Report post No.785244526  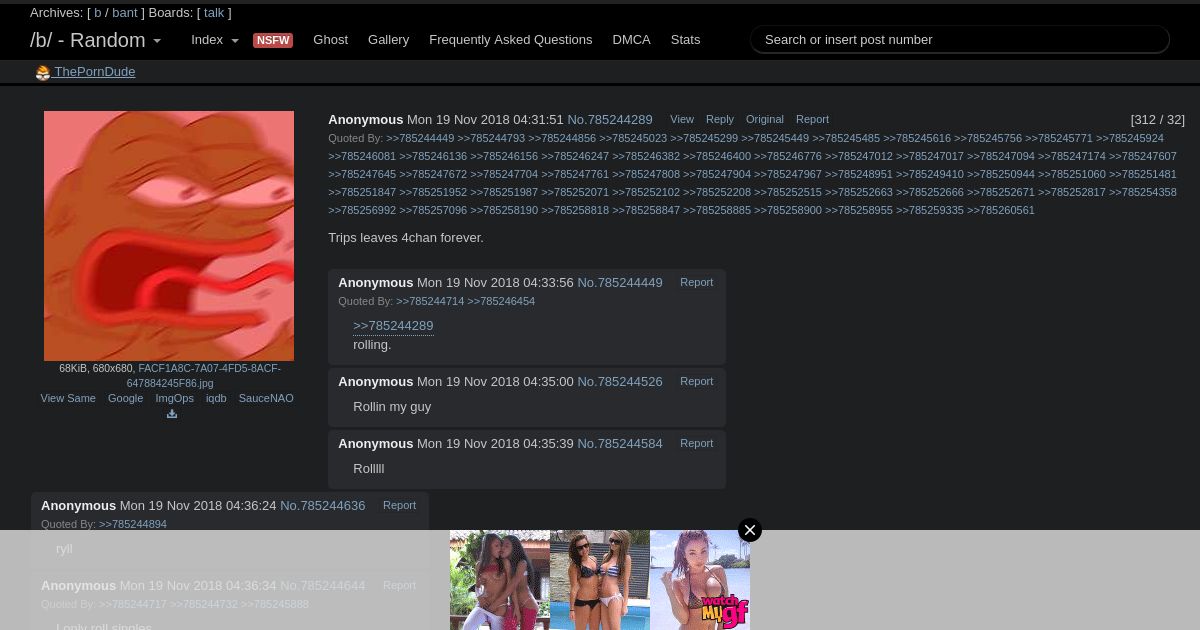pos(696,381)
